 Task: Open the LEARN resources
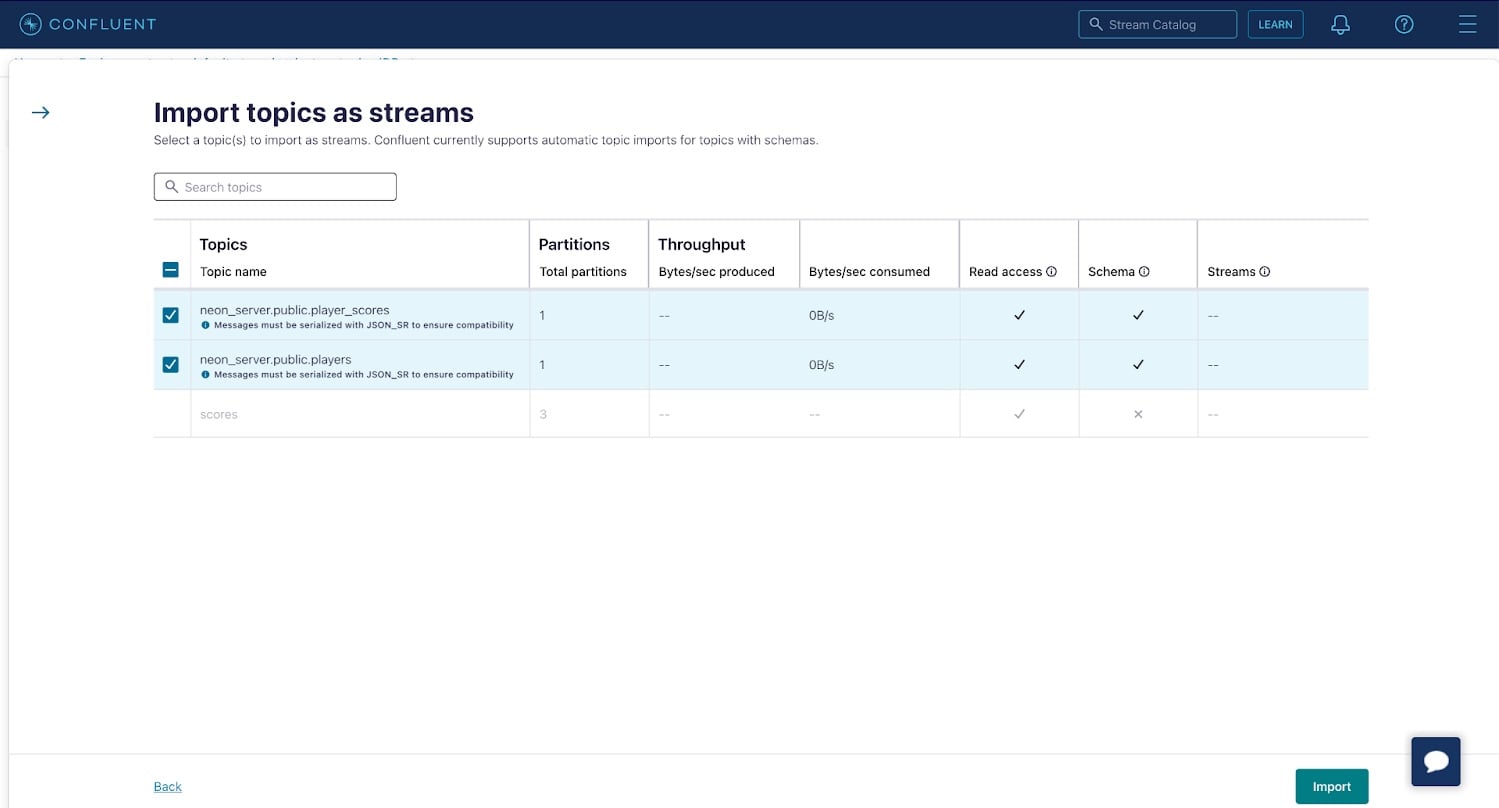tap(1275, 24)
